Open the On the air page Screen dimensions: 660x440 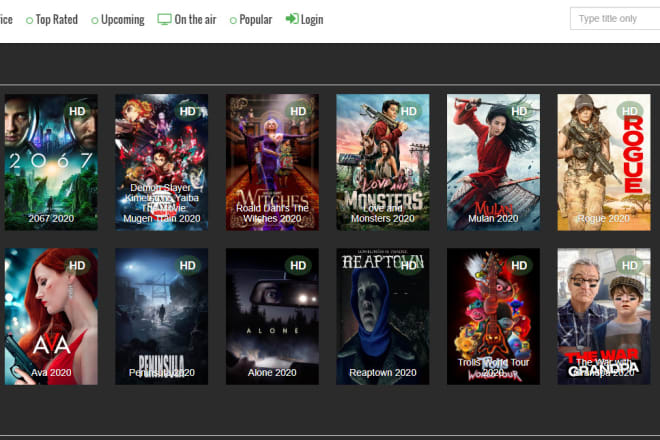(195, 19)
